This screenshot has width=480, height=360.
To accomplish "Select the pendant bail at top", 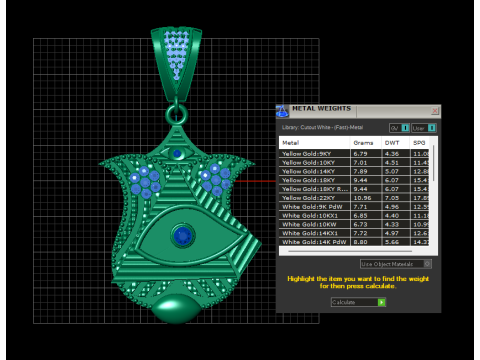I will [176, 63].
